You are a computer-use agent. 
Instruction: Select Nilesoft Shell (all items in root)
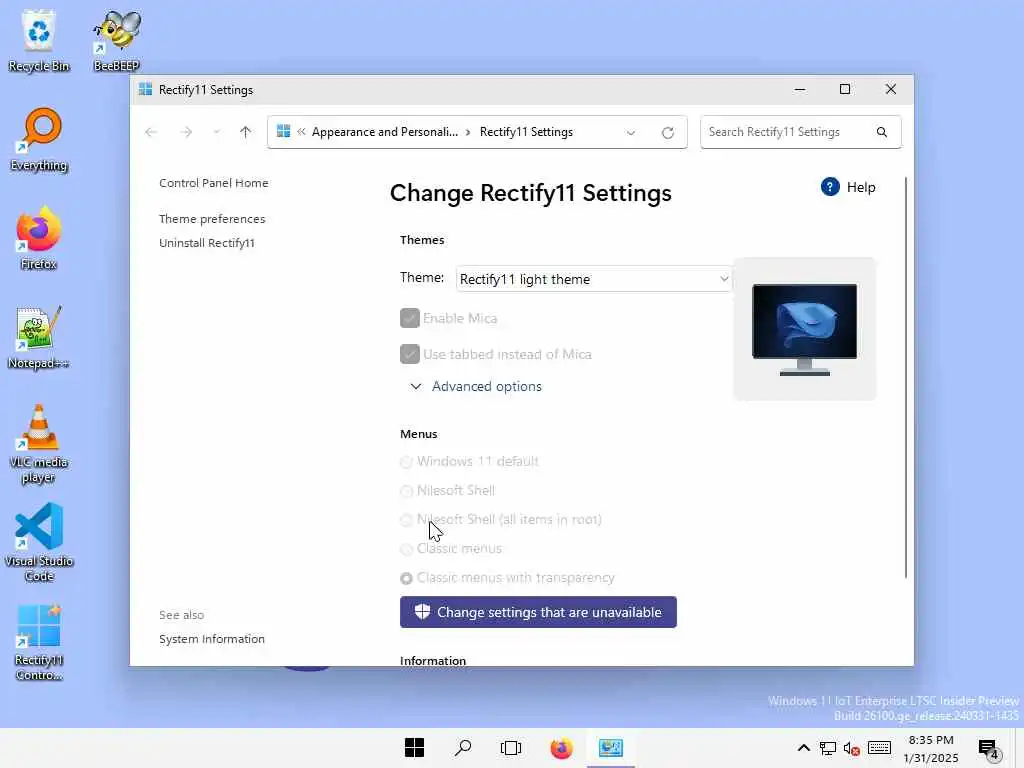[x=406, y=520]
